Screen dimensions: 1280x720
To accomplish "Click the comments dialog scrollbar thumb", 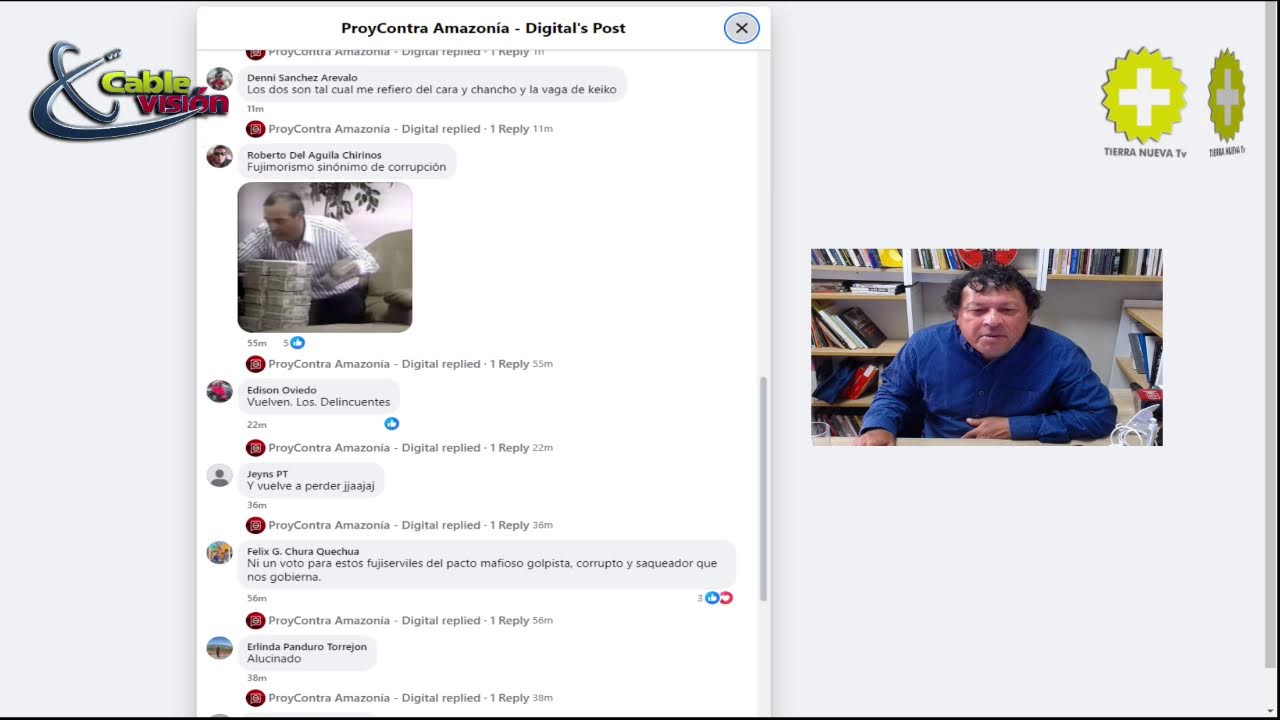I will point(763,488).
